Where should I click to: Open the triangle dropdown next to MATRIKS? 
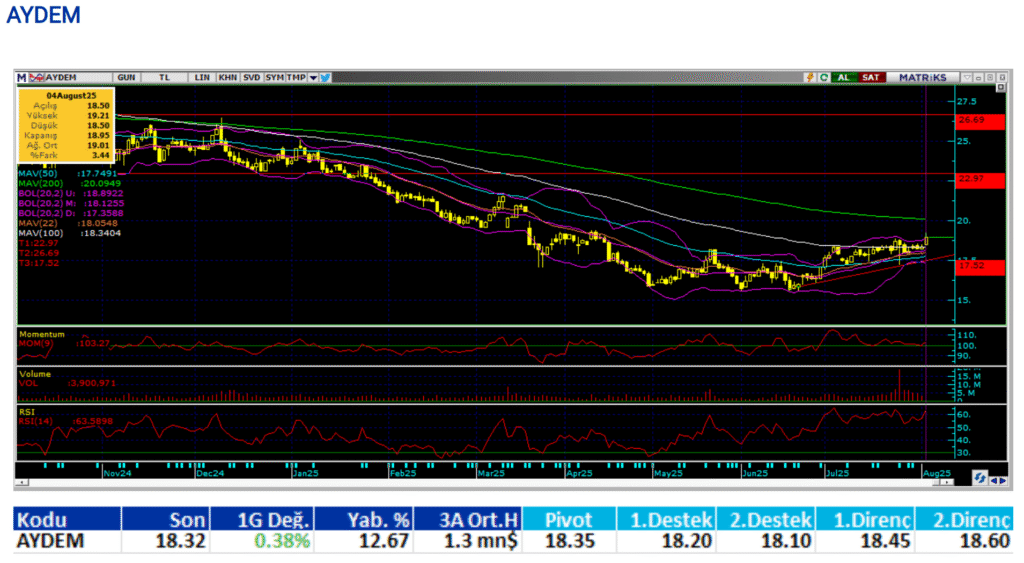coord(967,77)
